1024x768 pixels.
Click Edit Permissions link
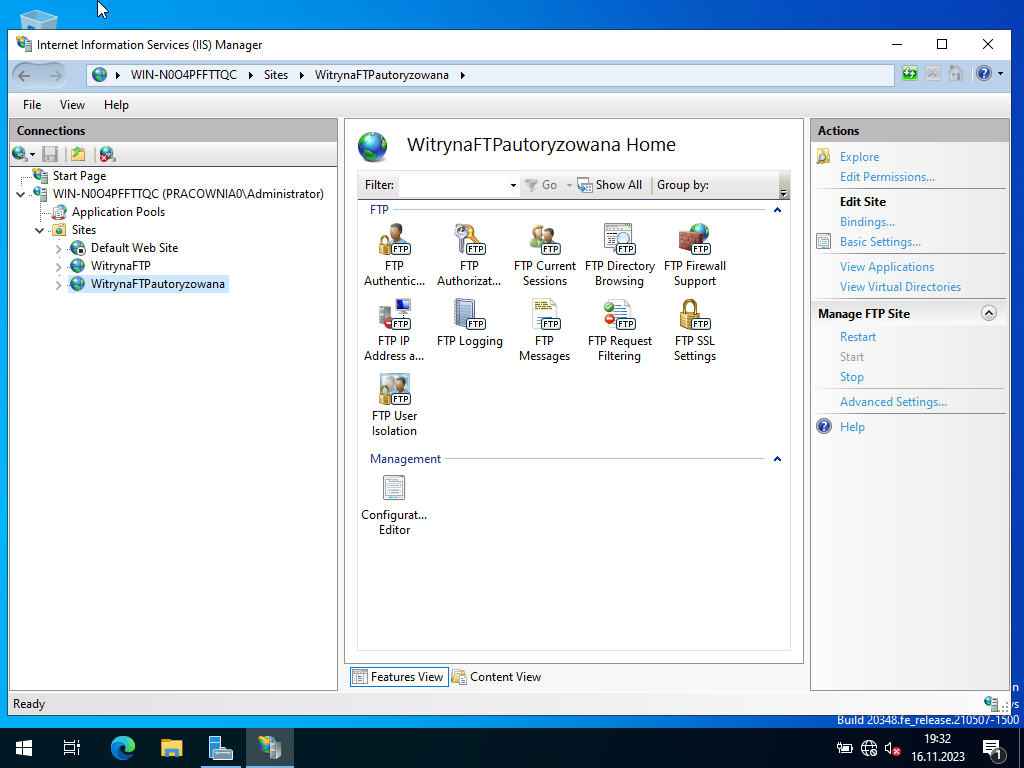(x=887, y=177)
